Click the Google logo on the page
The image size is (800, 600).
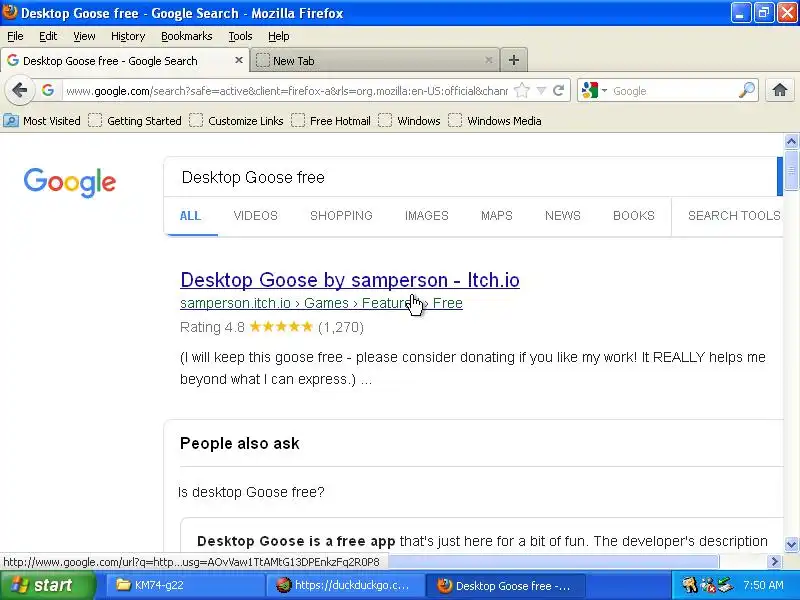click(x=70, y=182)
